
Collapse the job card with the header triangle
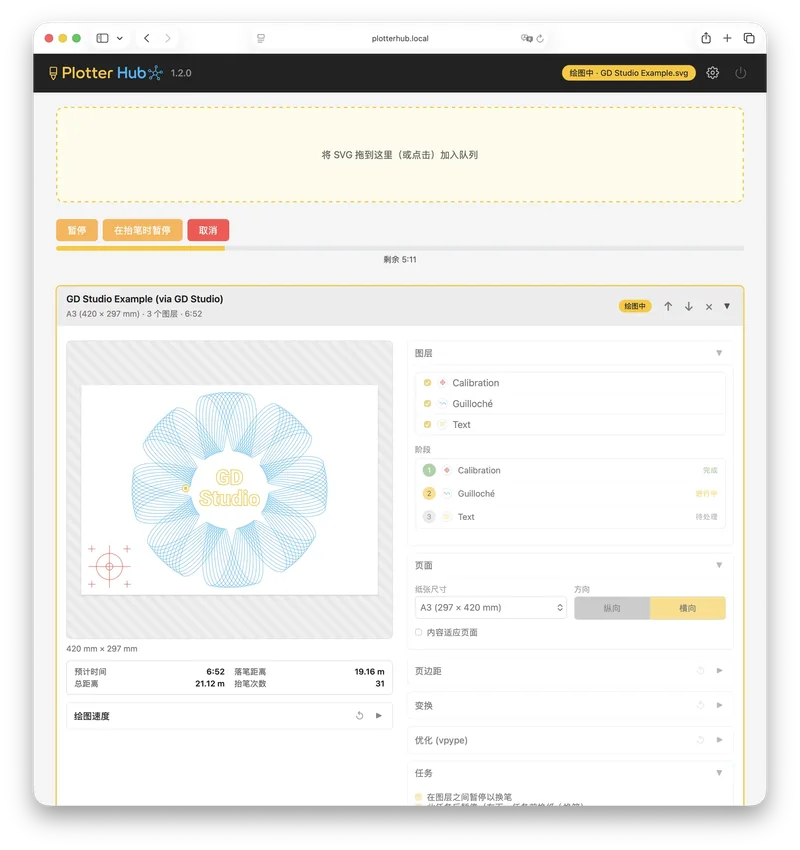tap(727, 306)
